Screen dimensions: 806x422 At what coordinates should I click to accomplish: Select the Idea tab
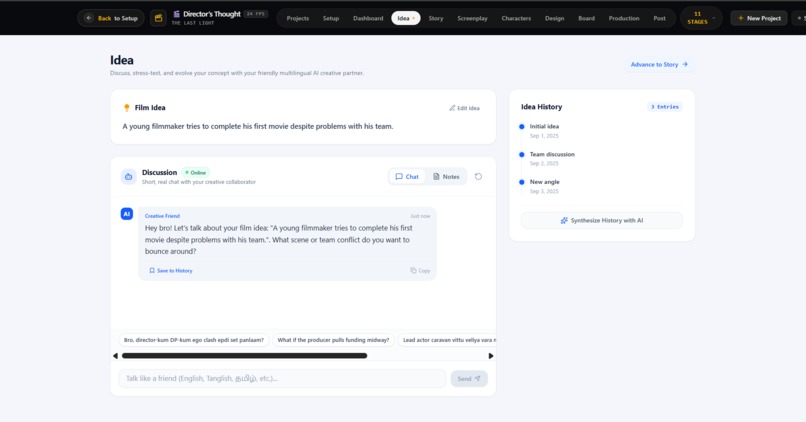coord(406,18)
